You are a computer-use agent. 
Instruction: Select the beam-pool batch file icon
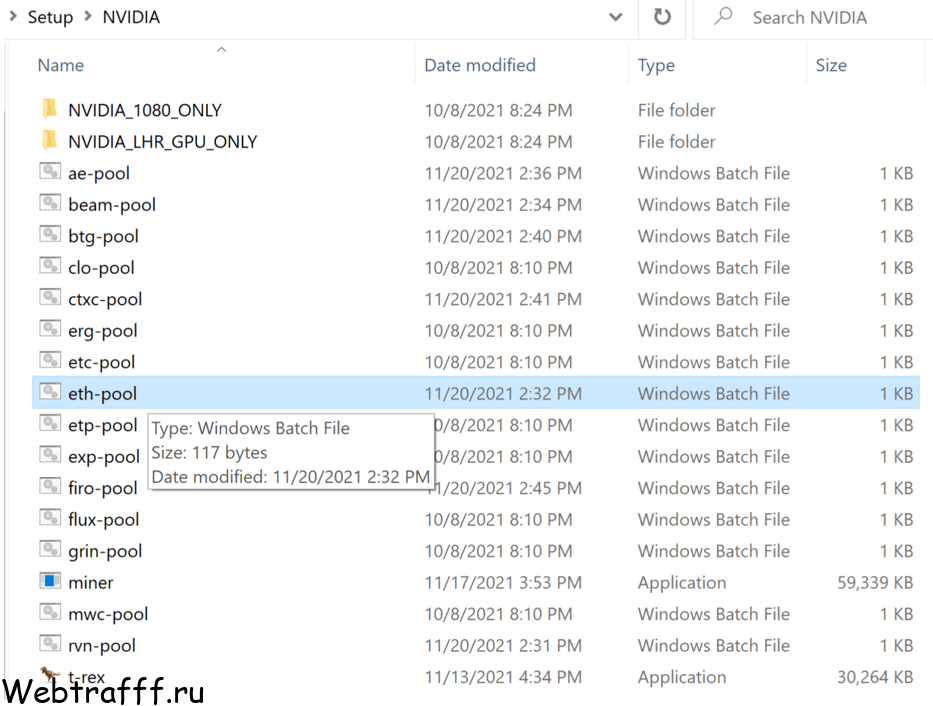point(50,203)
